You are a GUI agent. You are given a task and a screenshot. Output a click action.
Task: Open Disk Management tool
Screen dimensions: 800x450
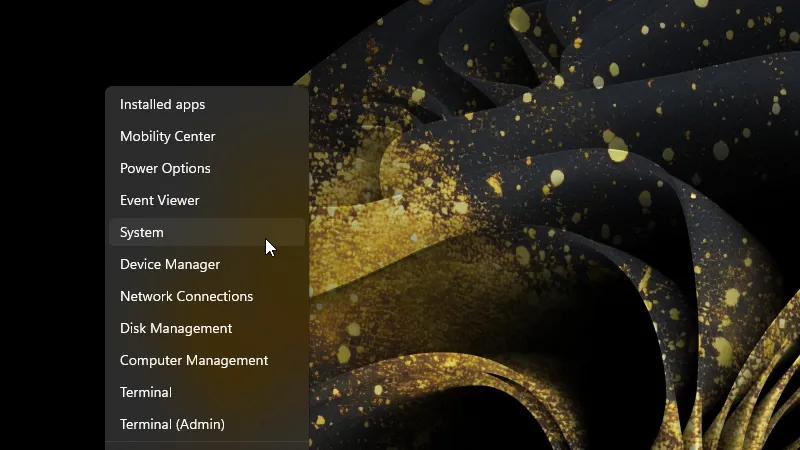pos(207,328)
